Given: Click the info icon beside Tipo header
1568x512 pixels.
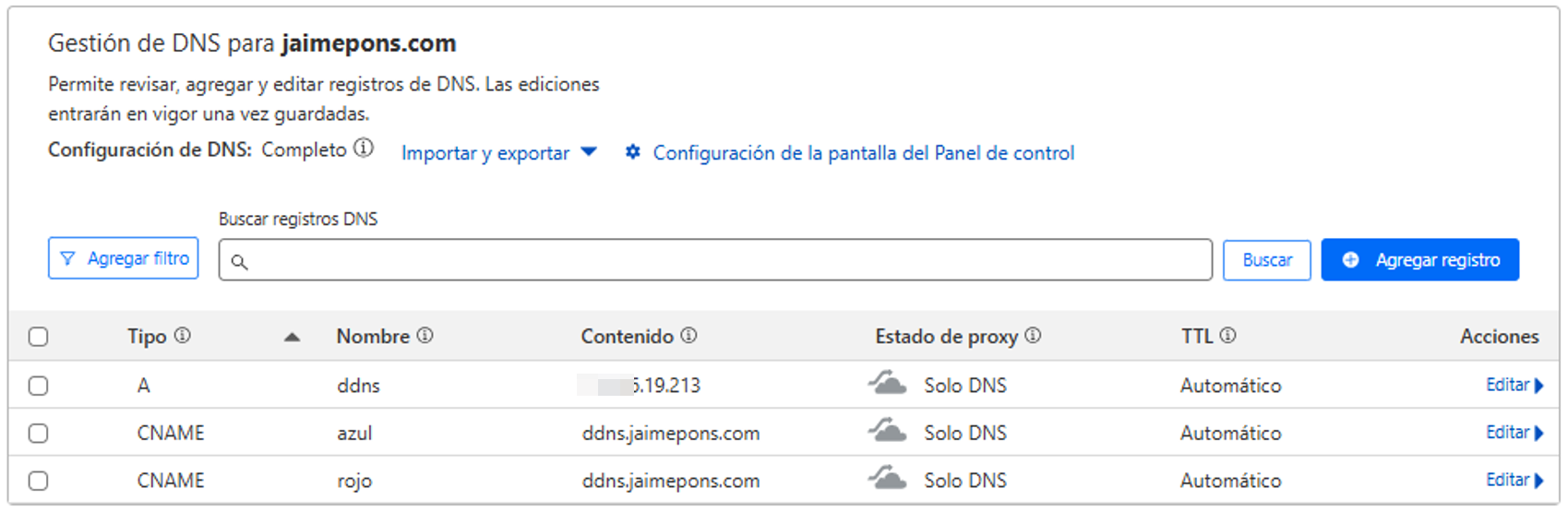Looking at the screenshot, I should click(x=183, y=336).
